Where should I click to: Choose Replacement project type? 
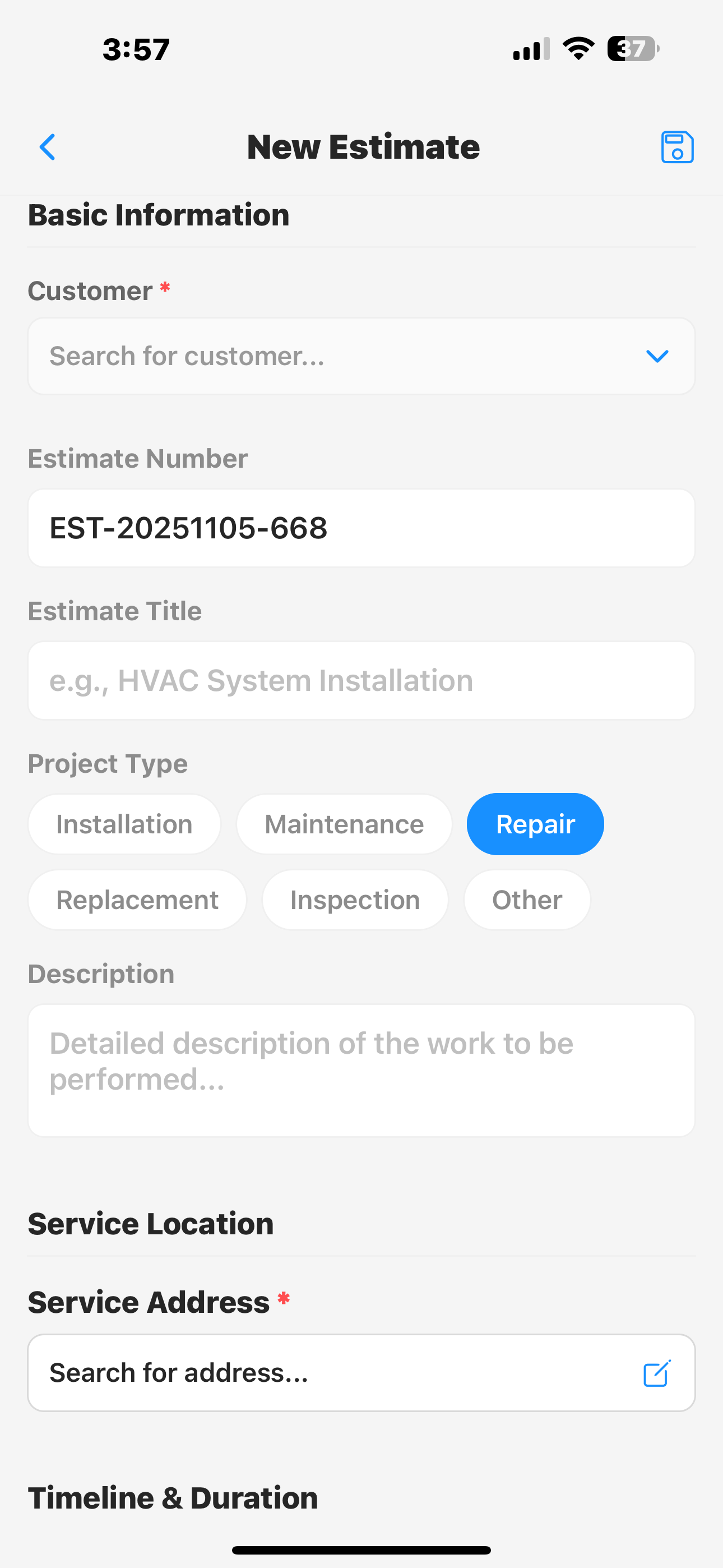(136, 899)
